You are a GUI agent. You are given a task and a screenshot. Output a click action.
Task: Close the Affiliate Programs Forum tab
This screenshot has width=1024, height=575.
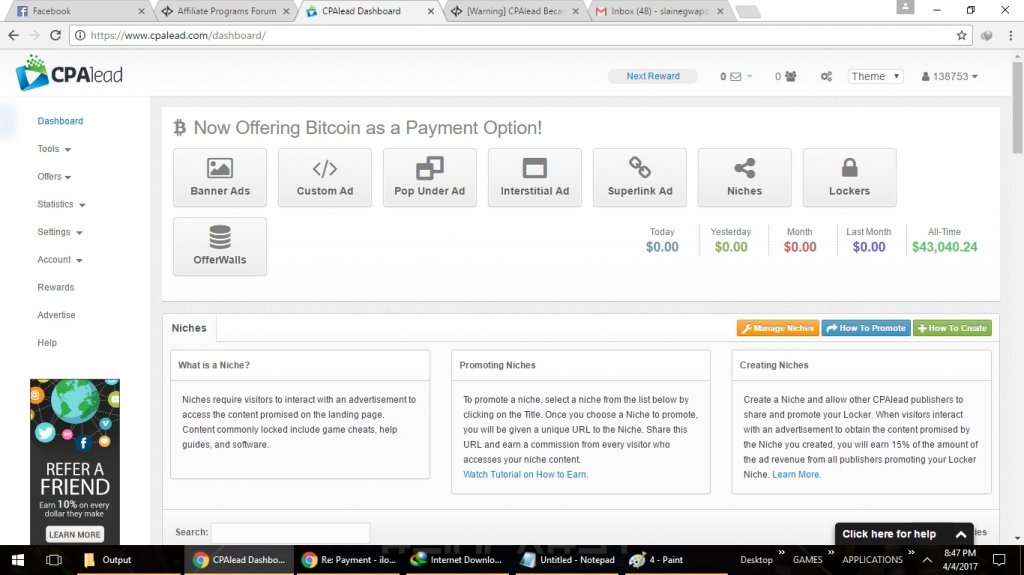pyautogui.click(x=286, y=11)
